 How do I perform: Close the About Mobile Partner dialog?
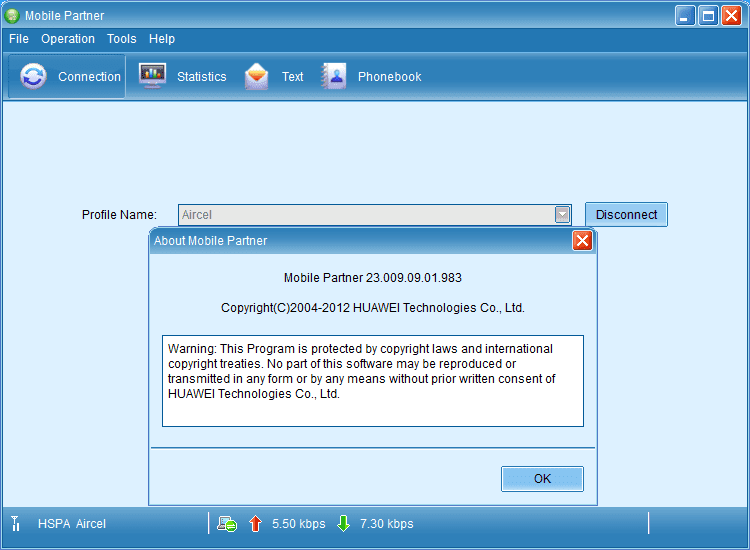[582, 241]
